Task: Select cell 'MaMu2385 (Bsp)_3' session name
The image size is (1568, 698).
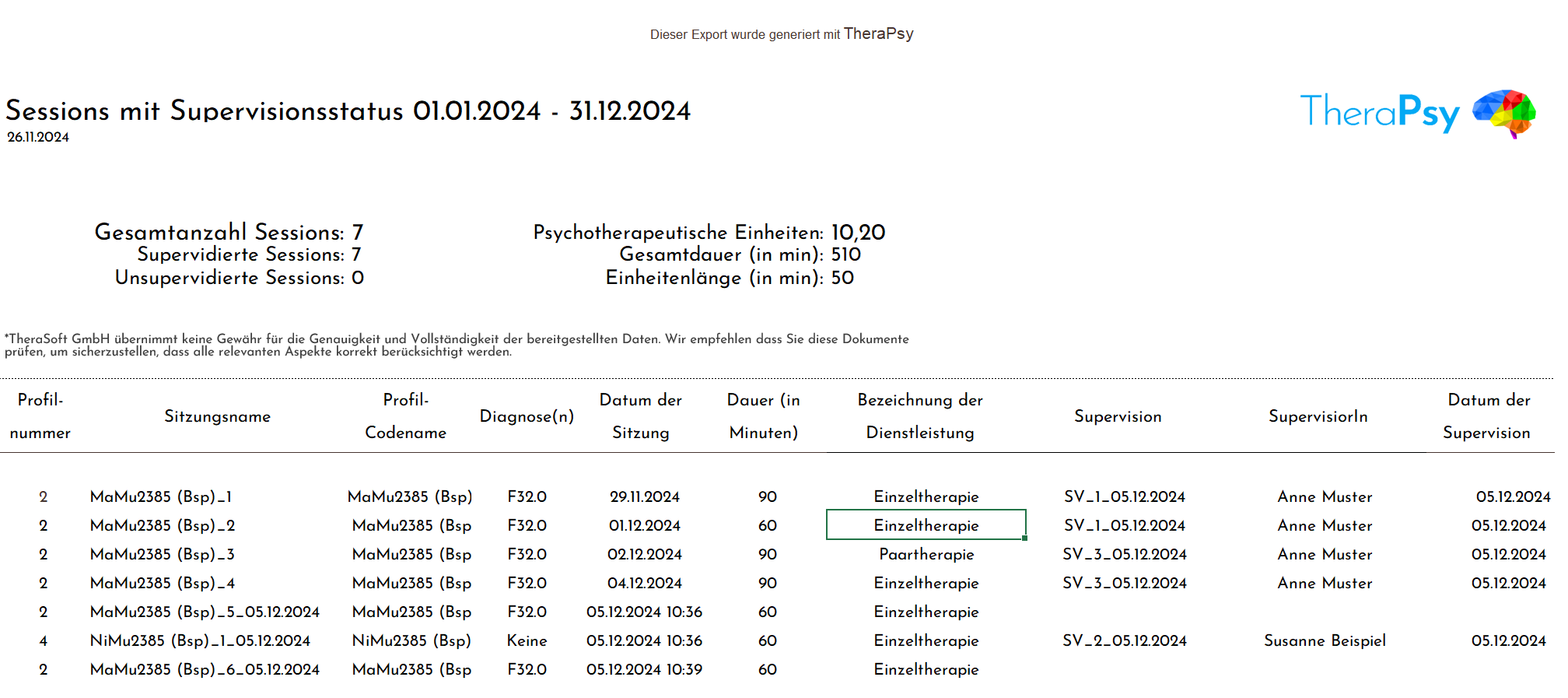Action: [163, 555]
